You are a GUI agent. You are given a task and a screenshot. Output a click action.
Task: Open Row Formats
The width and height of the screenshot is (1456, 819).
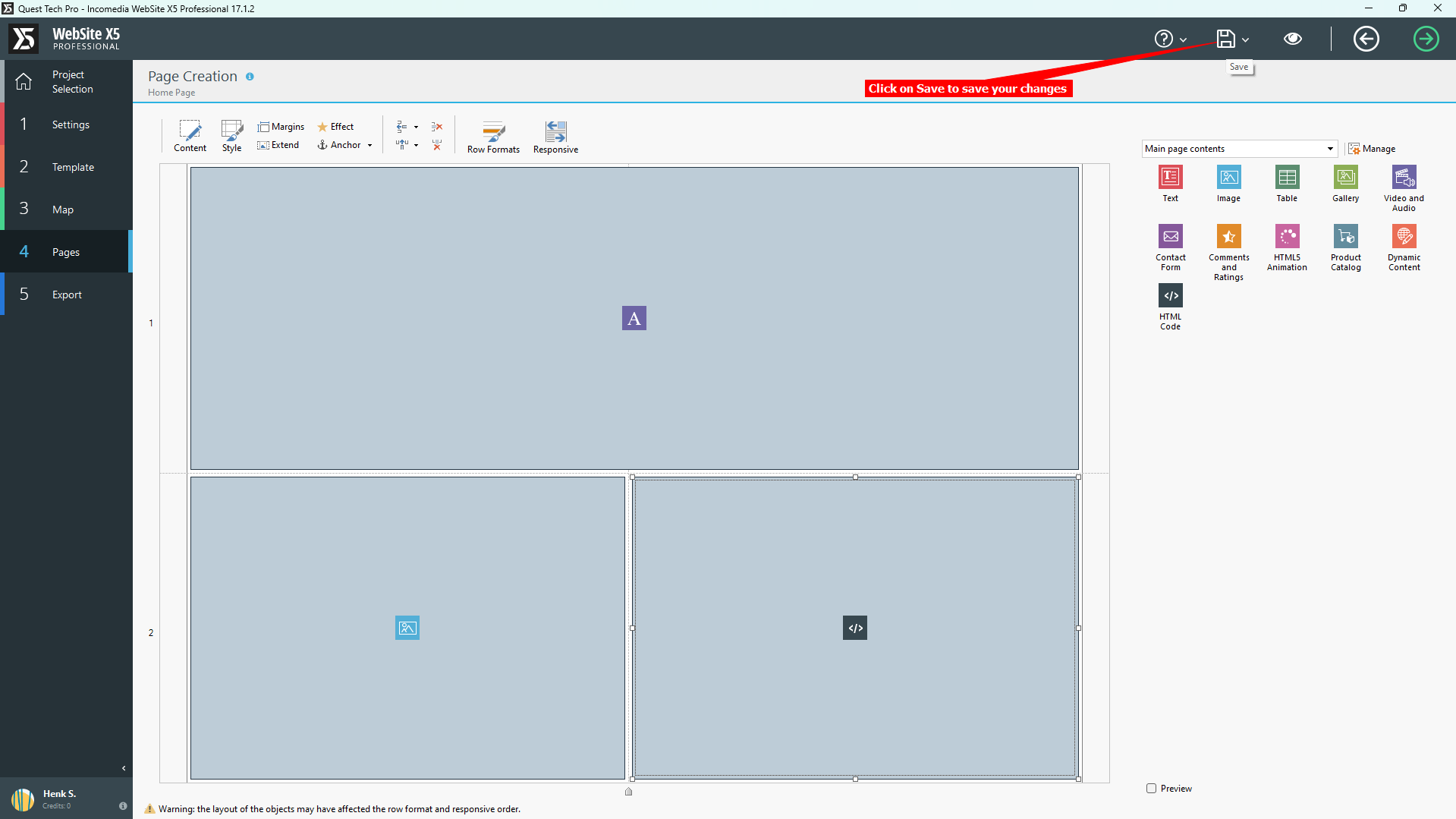[x=493, y=137]
